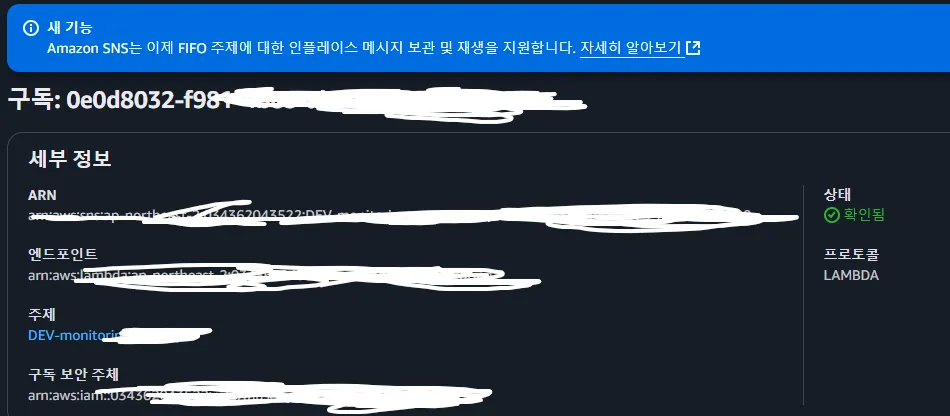Click the 세부 정보 section heading
Image resolution: width=950 pixels, height=416 pixels.
coord(70,159)
